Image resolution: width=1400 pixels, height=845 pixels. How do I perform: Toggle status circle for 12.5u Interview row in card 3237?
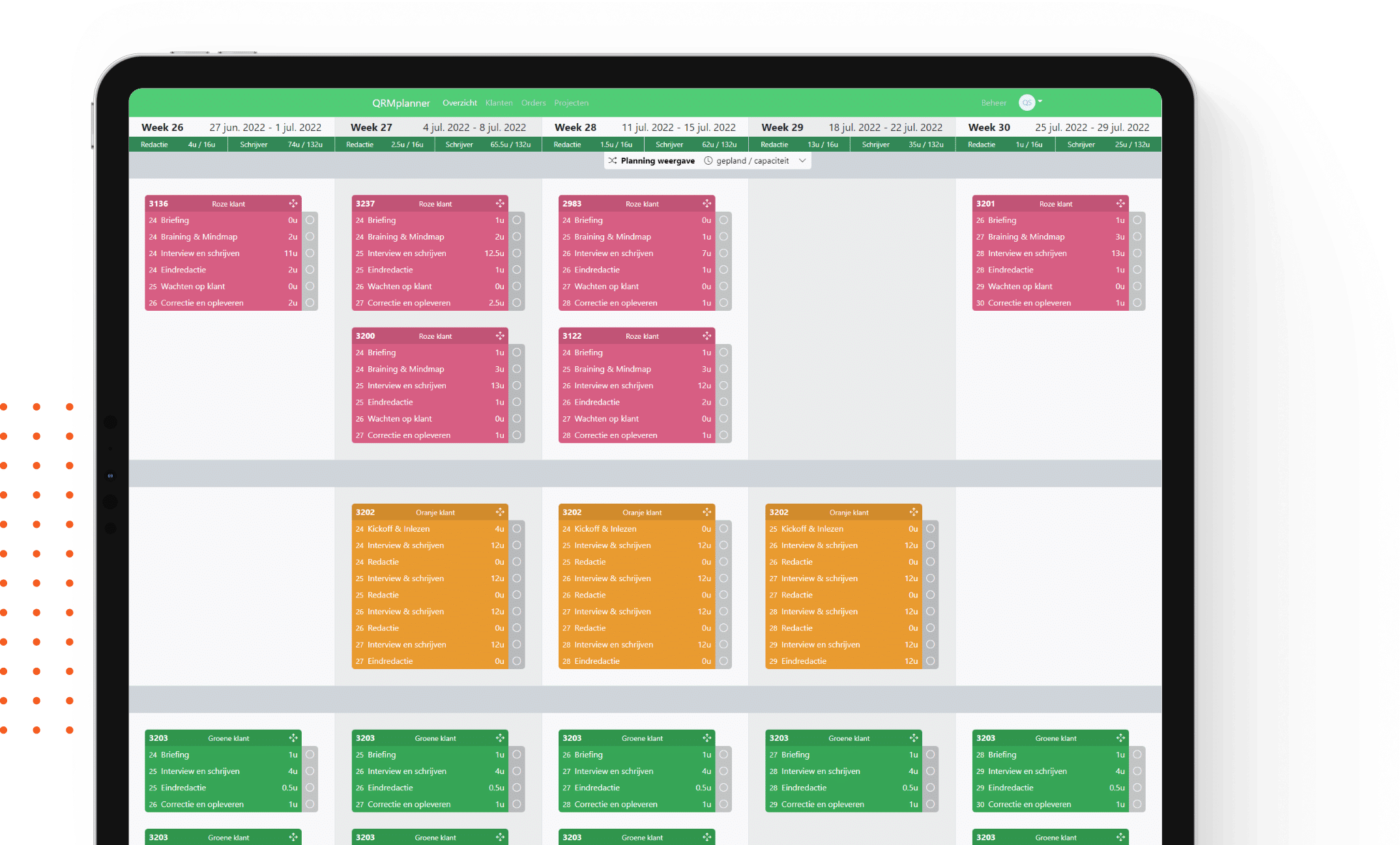(x=517, y=253)
